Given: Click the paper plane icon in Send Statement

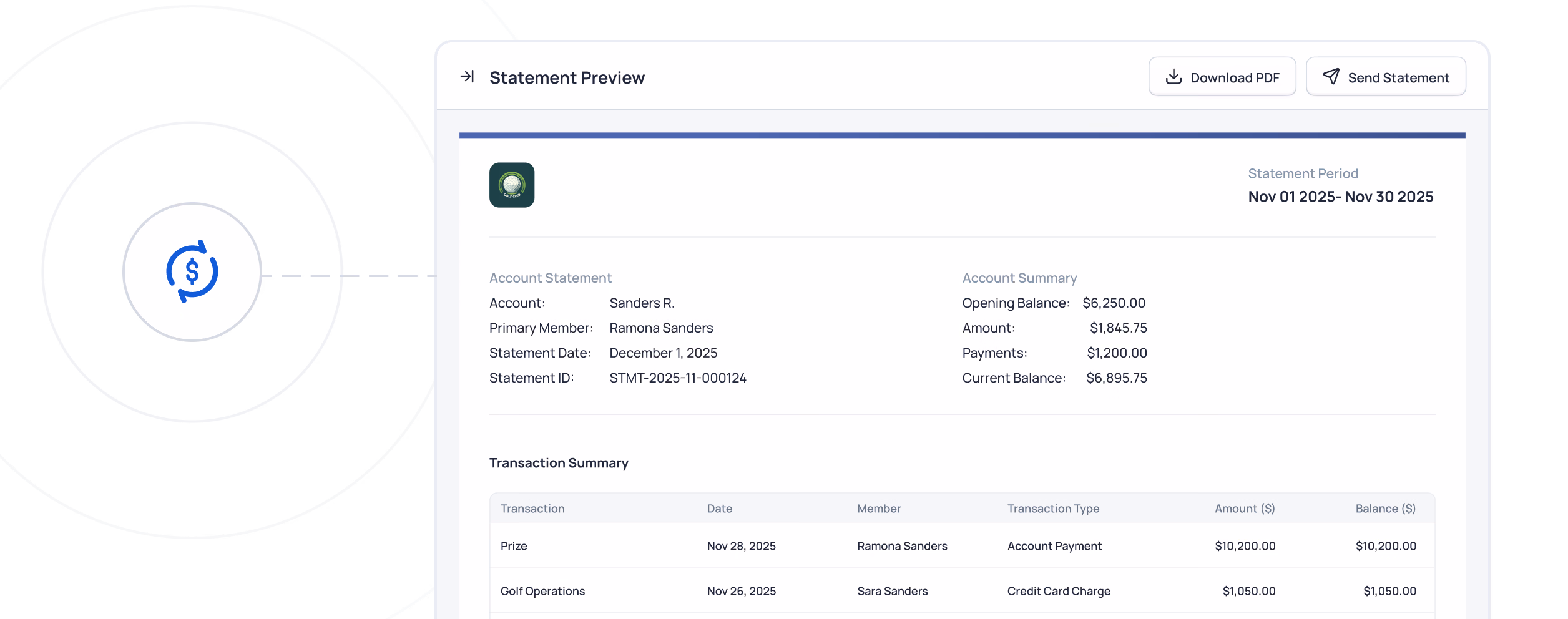Looking at the screenshot, I should [x=1331, y=76].
